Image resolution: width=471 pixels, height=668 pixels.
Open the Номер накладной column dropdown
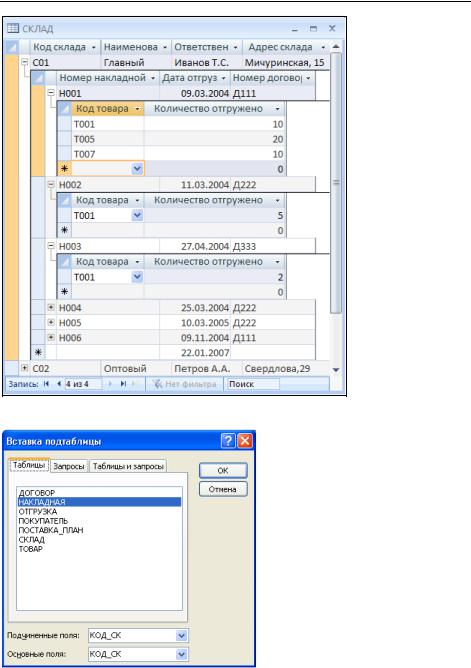[x=153, y=78]
